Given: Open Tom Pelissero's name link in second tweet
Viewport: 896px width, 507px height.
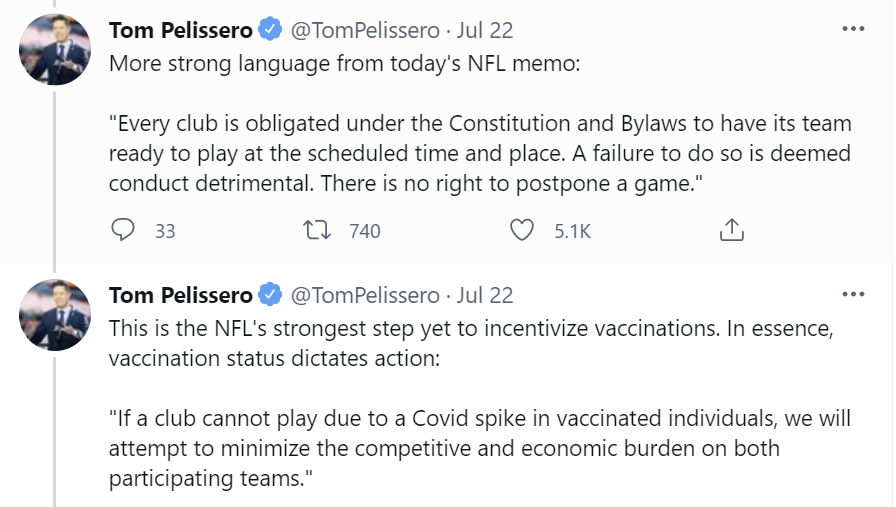Looking at the screenshot, I should [x=180, y=295].
